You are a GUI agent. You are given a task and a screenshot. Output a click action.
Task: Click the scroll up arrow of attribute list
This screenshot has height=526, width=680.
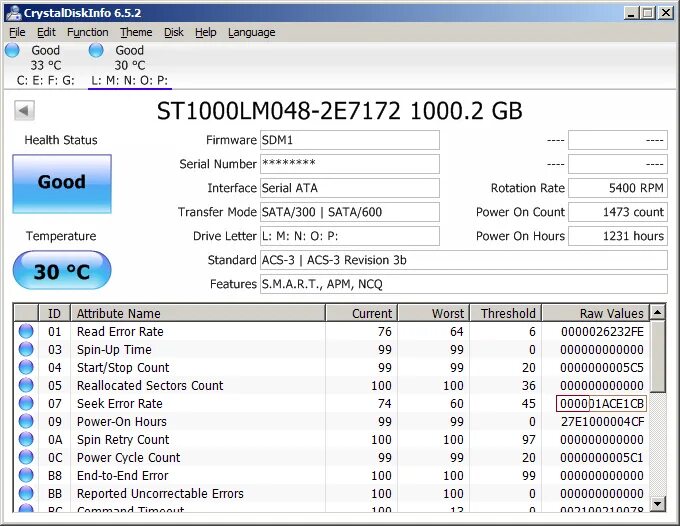(x=658, y=312)
